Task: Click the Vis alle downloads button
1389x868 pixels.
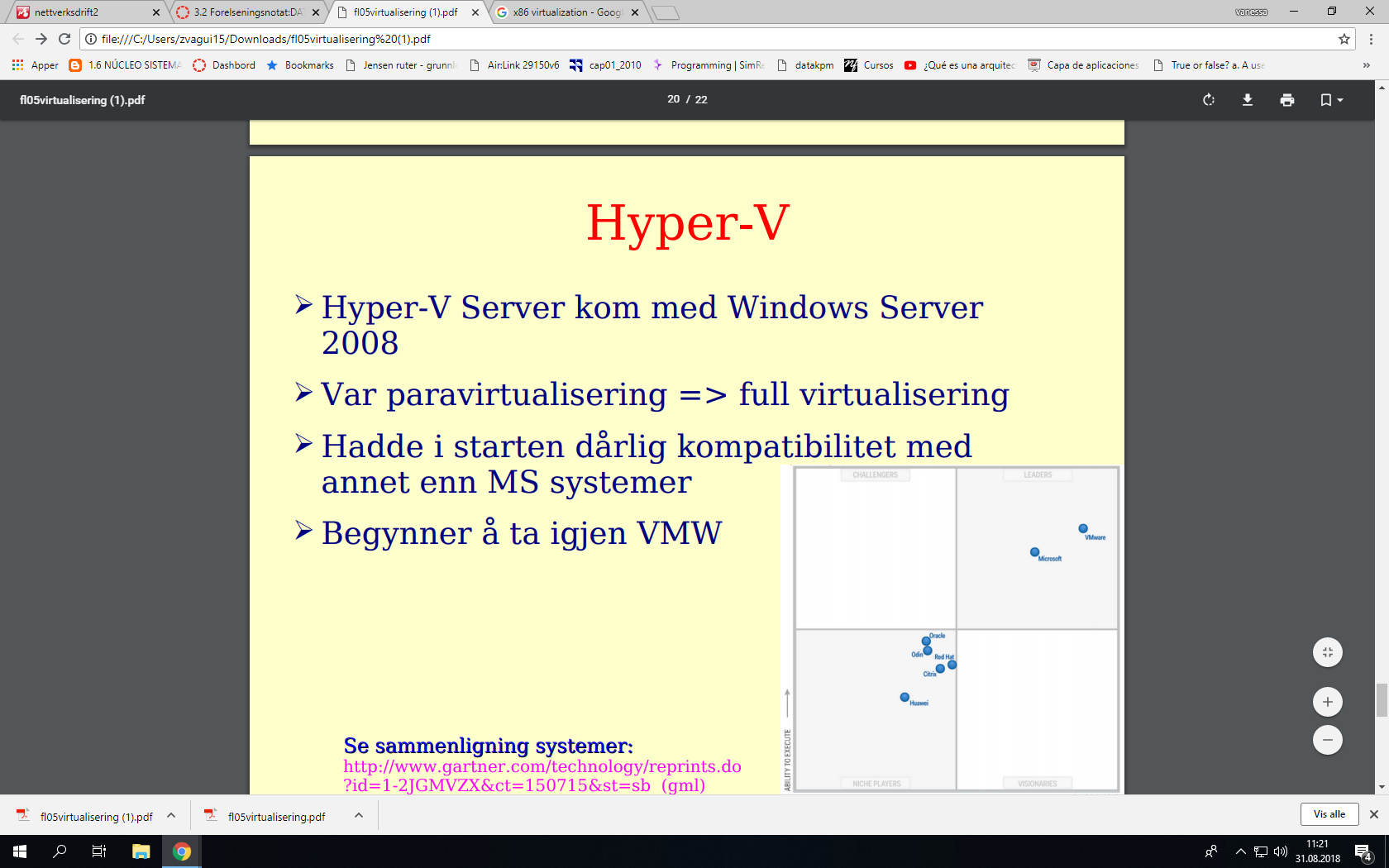Action: click(1329, 814)
